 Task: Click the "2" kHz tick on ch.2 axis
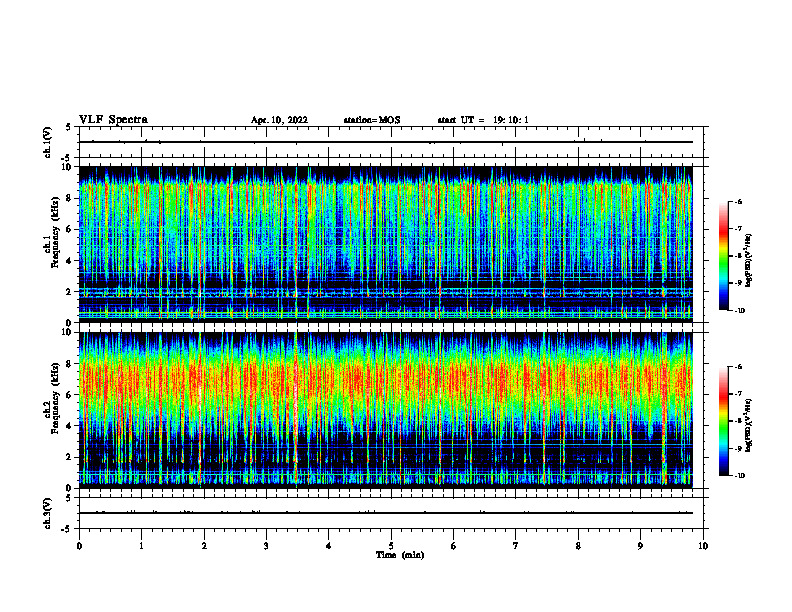[x=70, y=457]
